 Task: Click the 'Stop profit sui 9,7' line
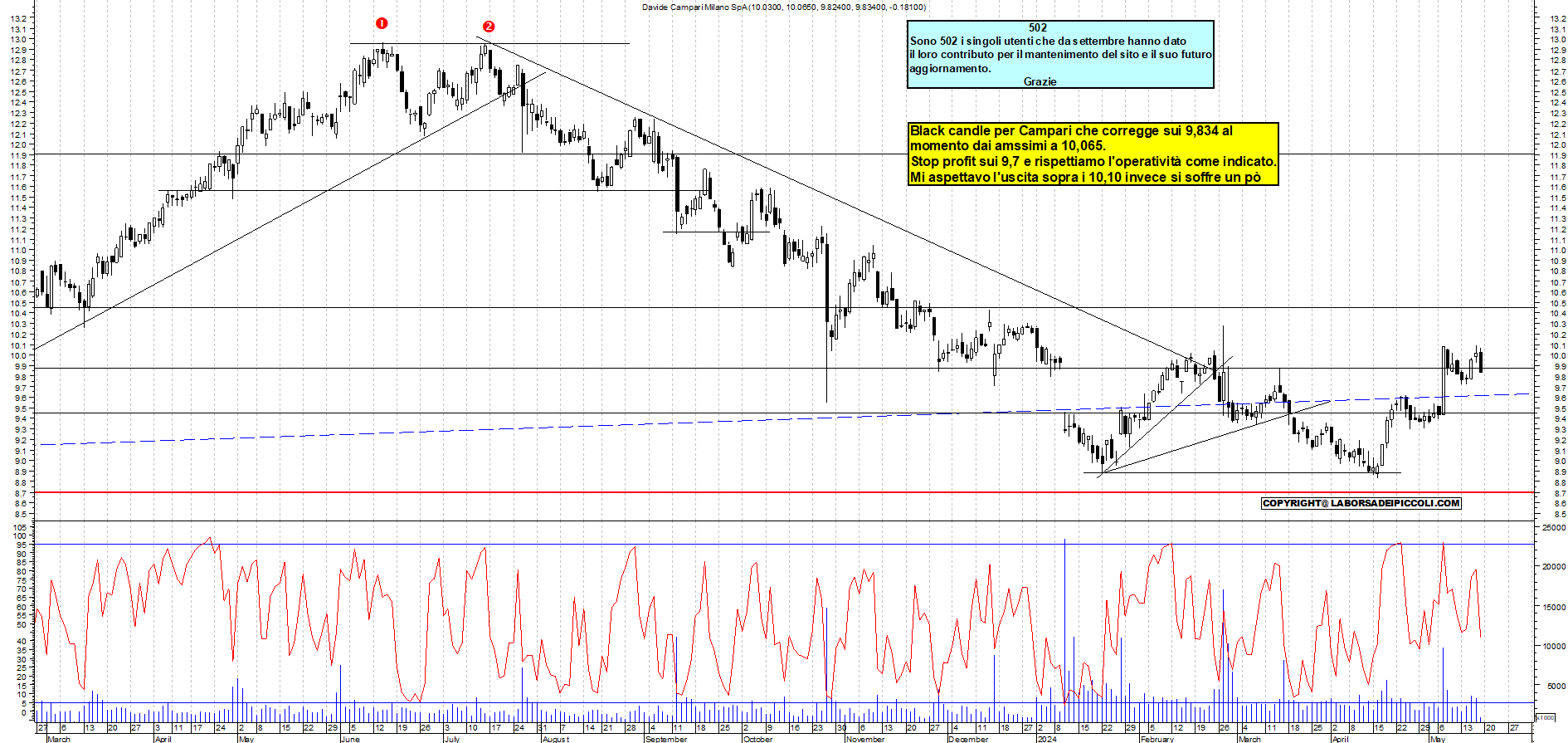point(1093,161)
